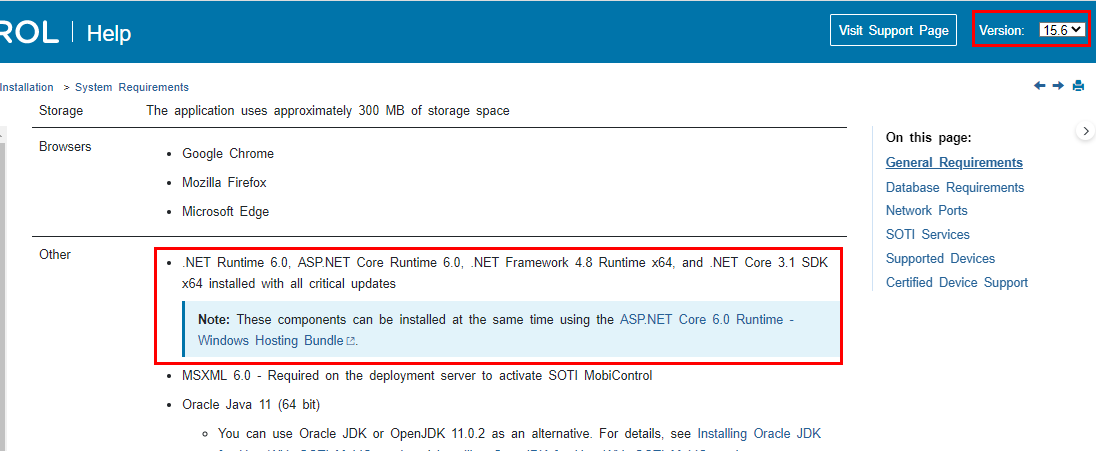Click the Visit Support Page button
The image size is (1096, 451).
pyautogui.click(x=893, y=30)
